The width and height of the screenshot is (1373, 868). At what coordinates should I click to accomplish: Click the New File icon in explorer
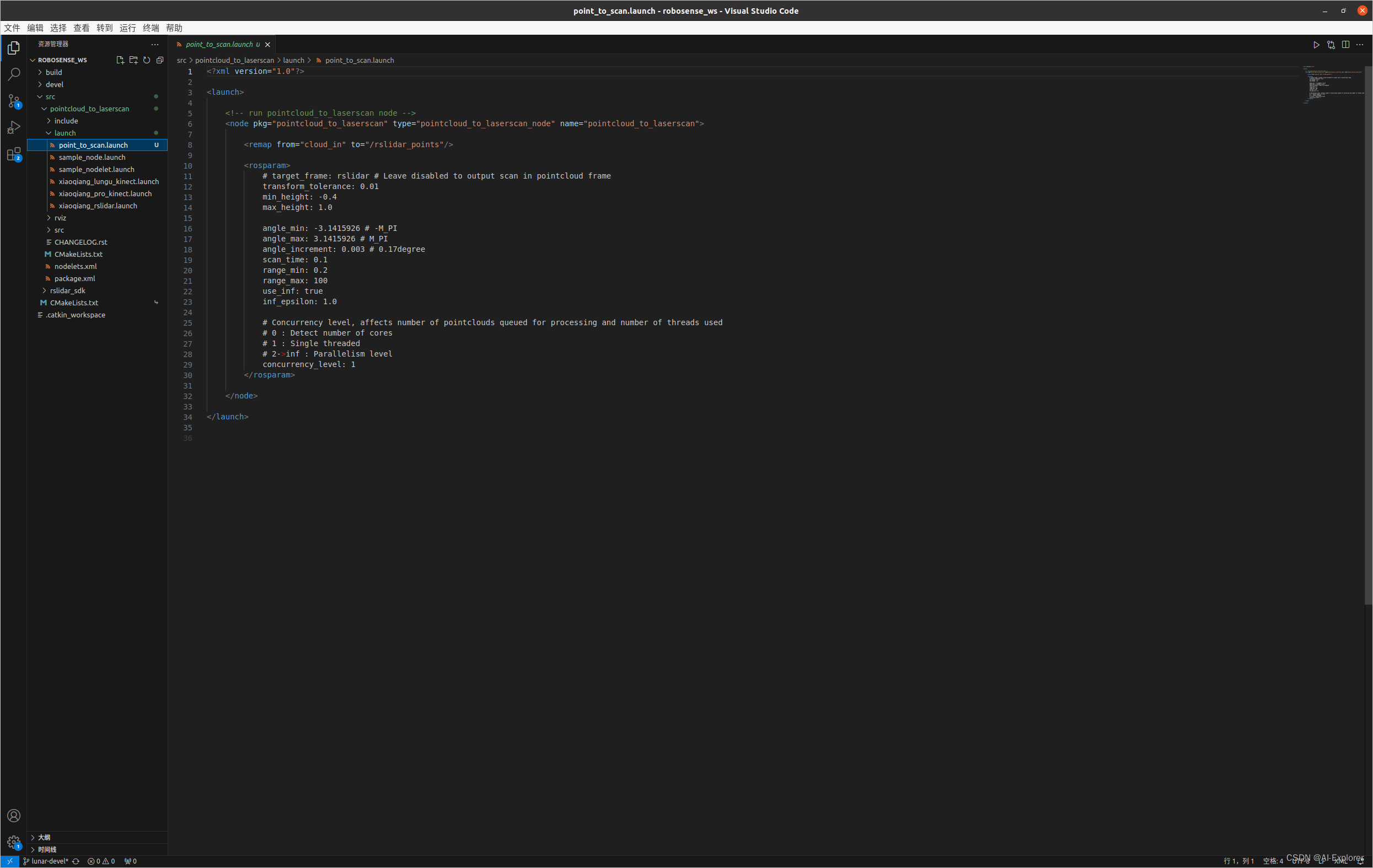pyautogui.click(x=120, y=60)
